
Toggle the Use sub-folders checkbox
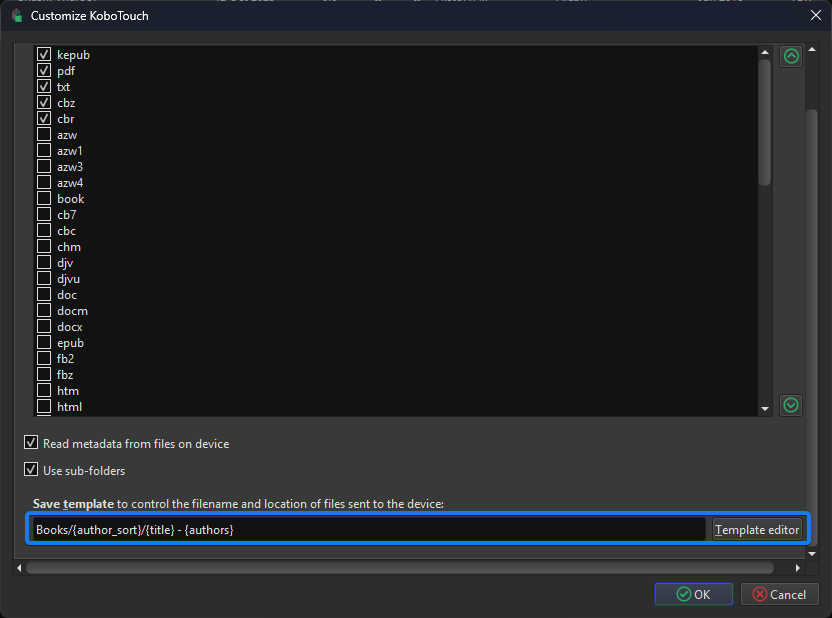point(31,469)
